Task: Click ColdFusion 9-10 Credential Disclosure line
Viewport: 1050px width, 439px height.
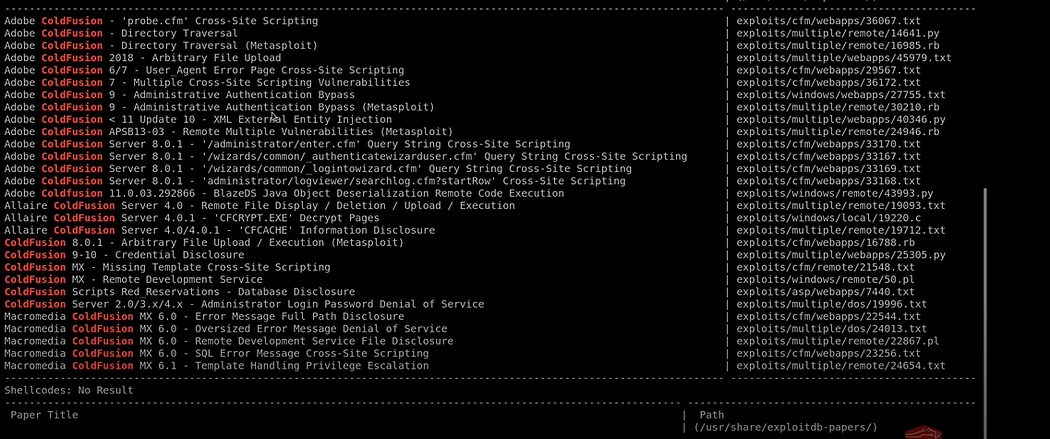Action: (125, 254)
